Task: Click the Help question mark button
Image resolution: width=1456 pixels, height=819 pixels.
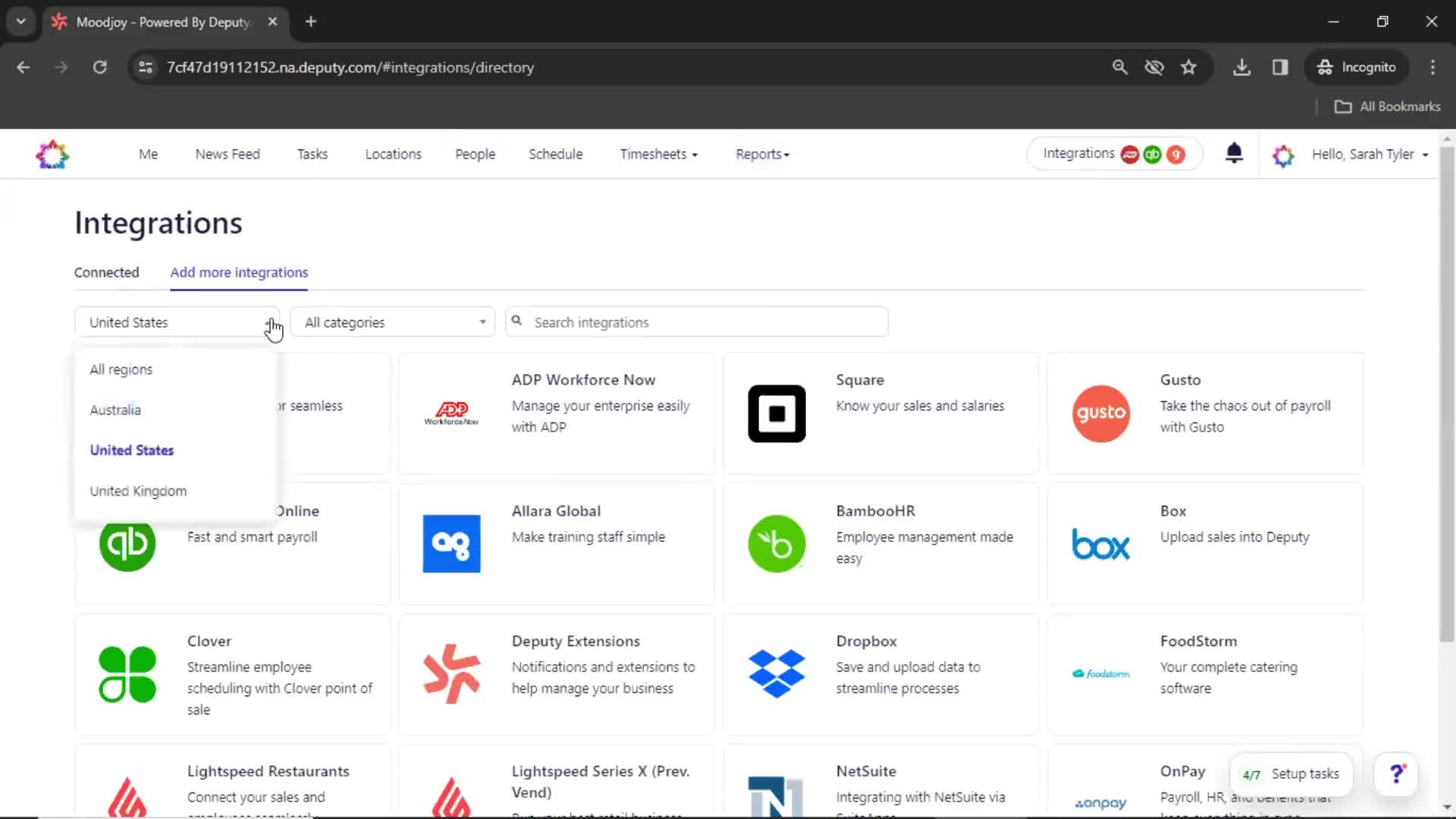Action: [x=1397, y=773]
